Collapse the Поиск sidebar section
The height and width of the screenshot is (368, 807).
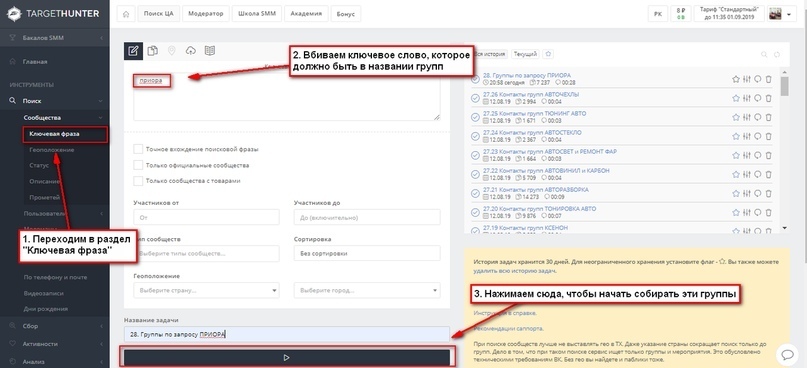(x=55, y=101)
